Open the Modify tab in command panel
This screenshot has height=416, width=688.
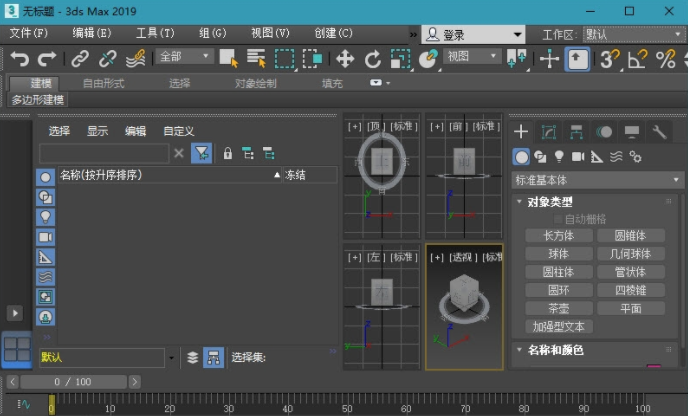pos(549,132)
